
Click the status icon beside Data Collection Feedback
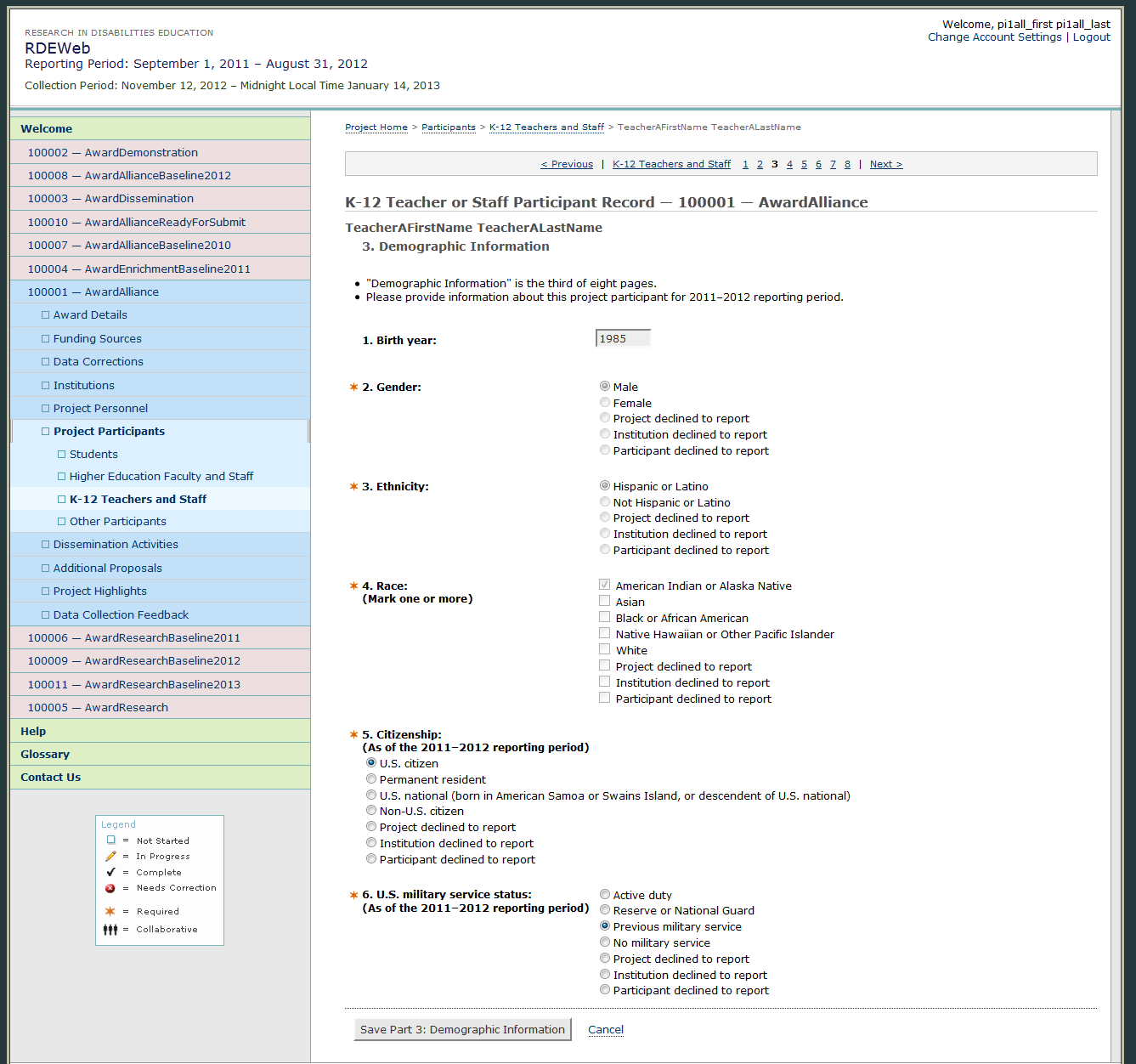(x=46, y=615)
